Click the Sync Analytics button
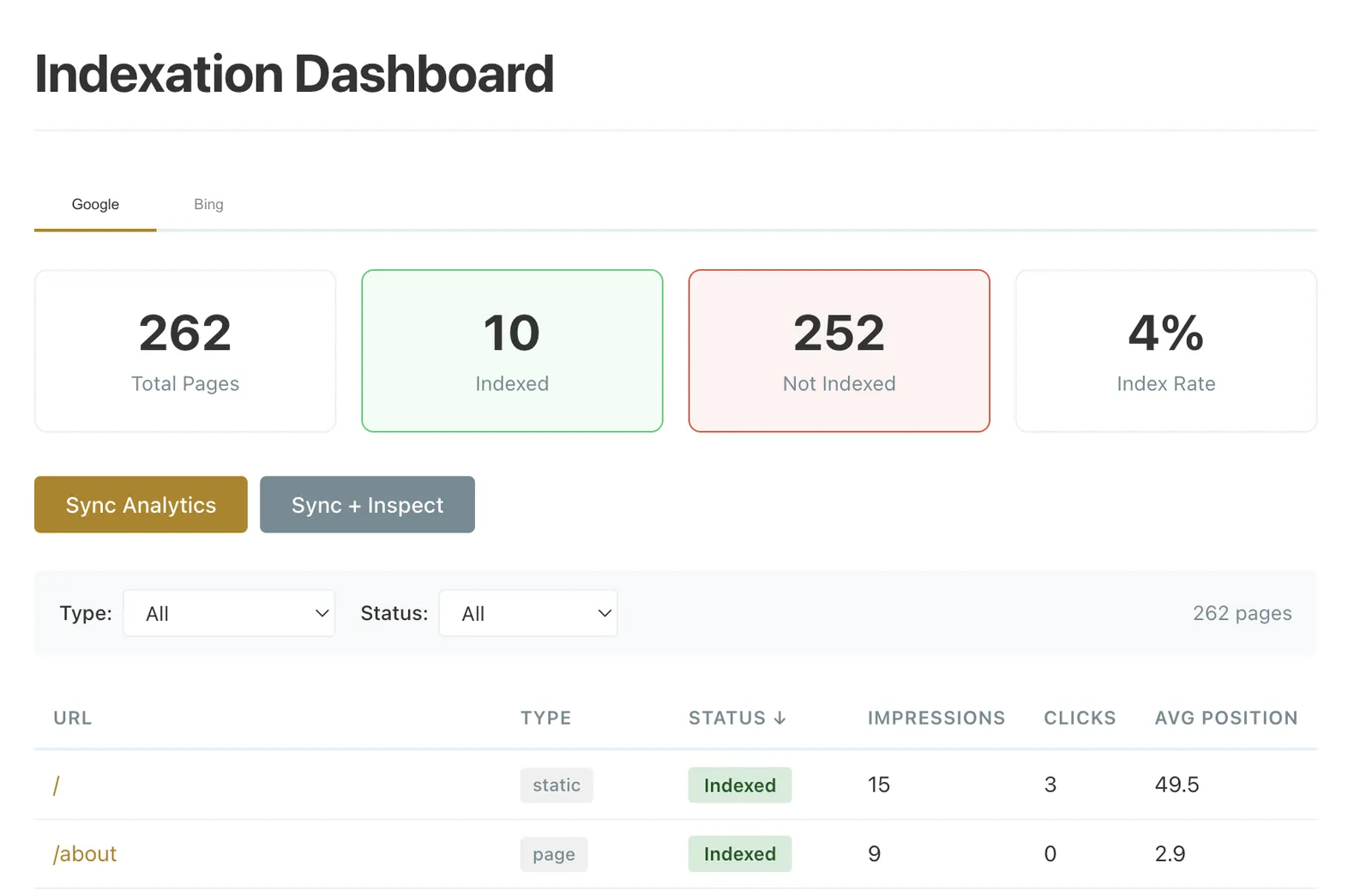 [141, 505]
